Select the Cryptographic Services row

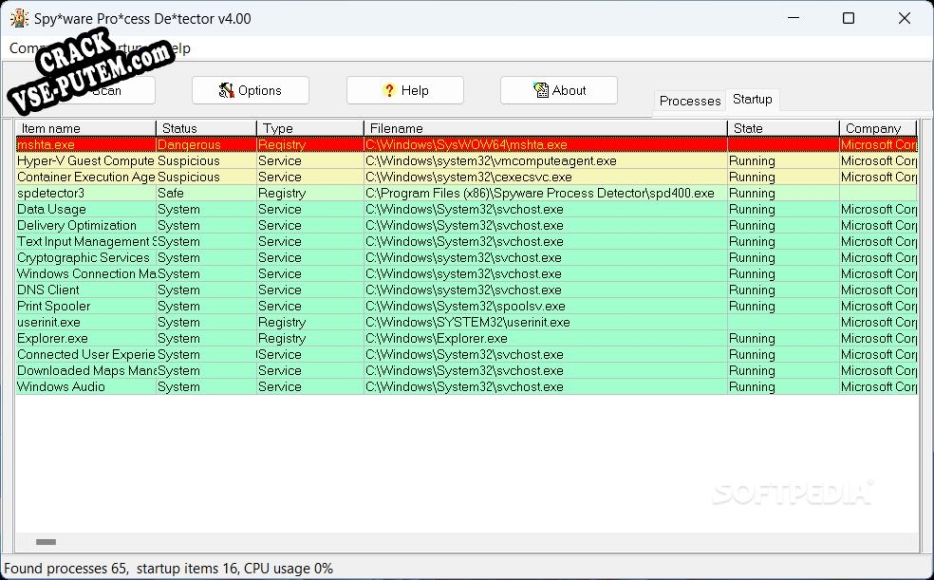click(466, 257)
